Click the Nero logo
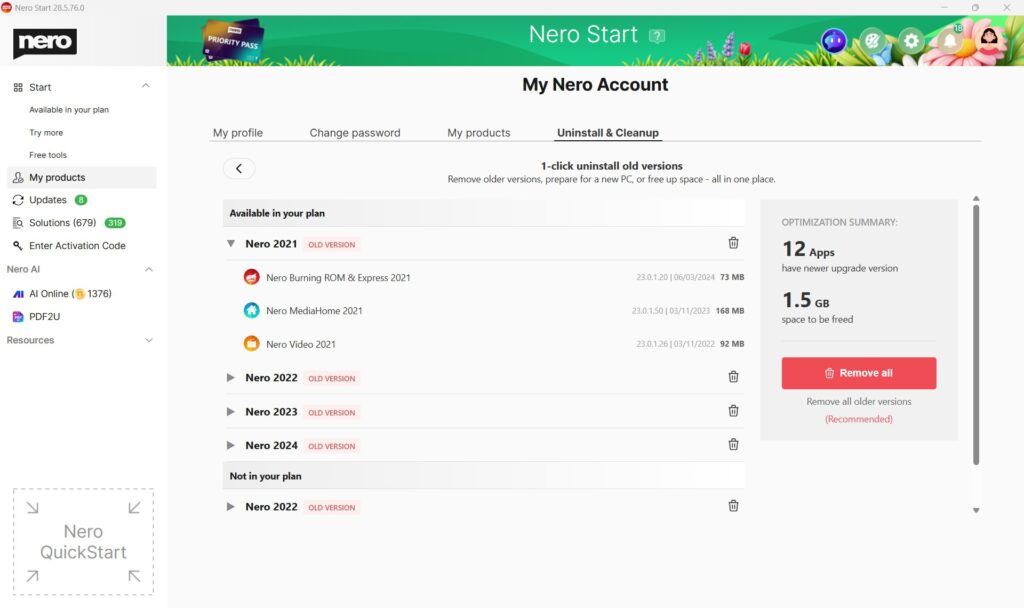The width and height of the screenshot is (1024, 608). click(44, 42)
